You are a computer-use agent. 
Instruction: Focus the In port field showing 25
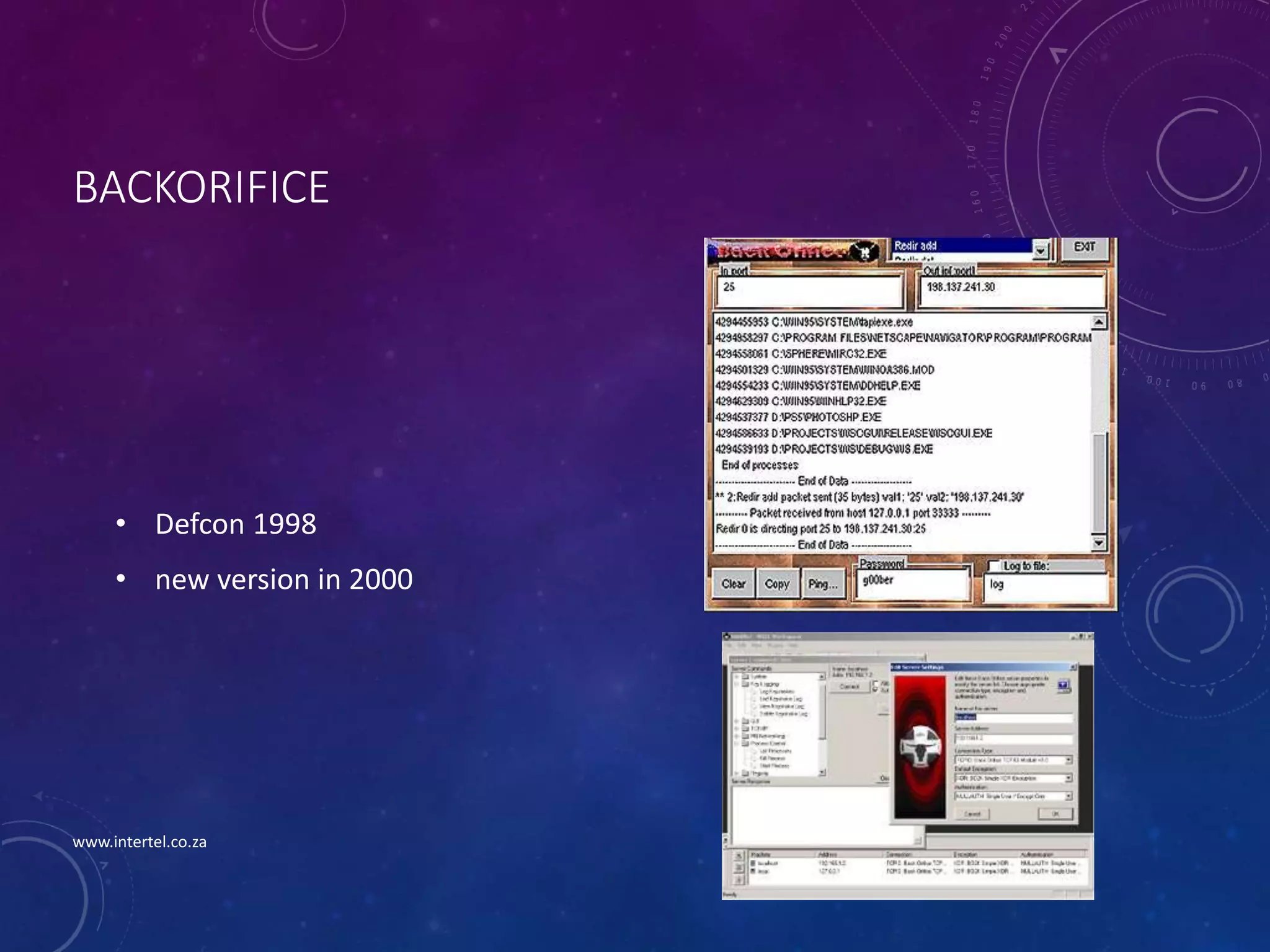point(810,291)
